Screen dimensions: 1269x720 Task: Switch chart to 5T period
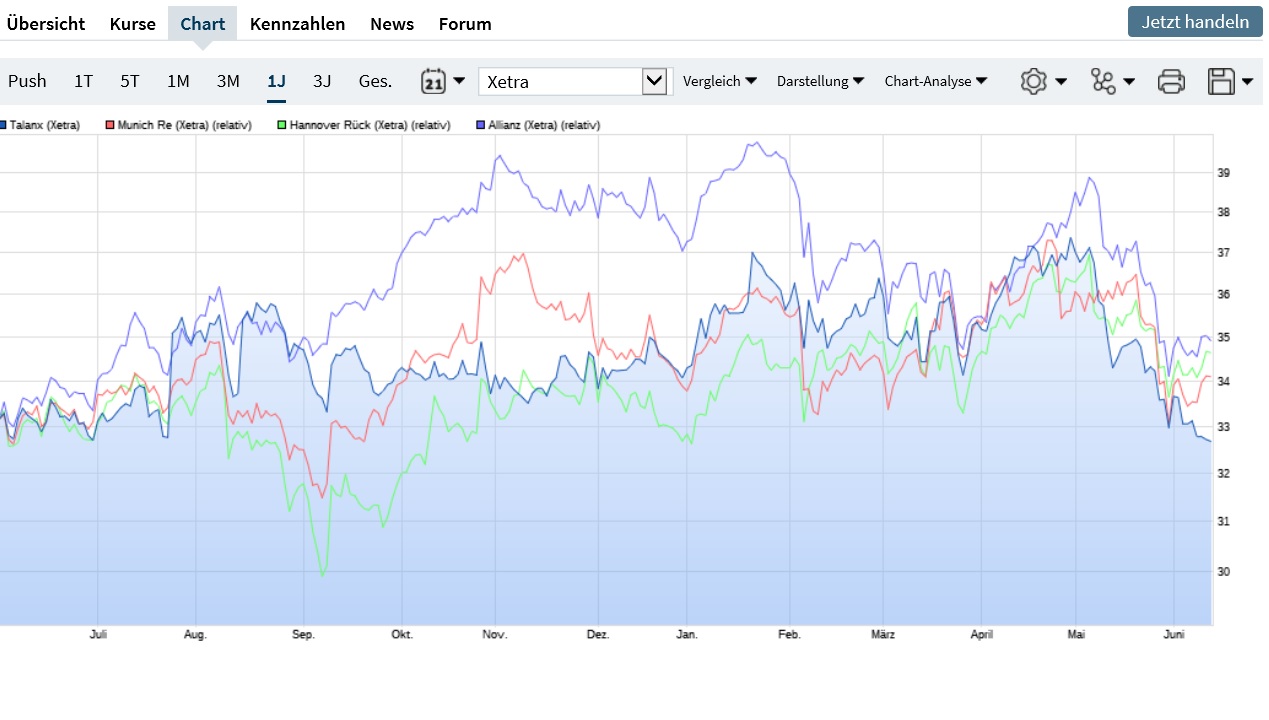point(130,81)
